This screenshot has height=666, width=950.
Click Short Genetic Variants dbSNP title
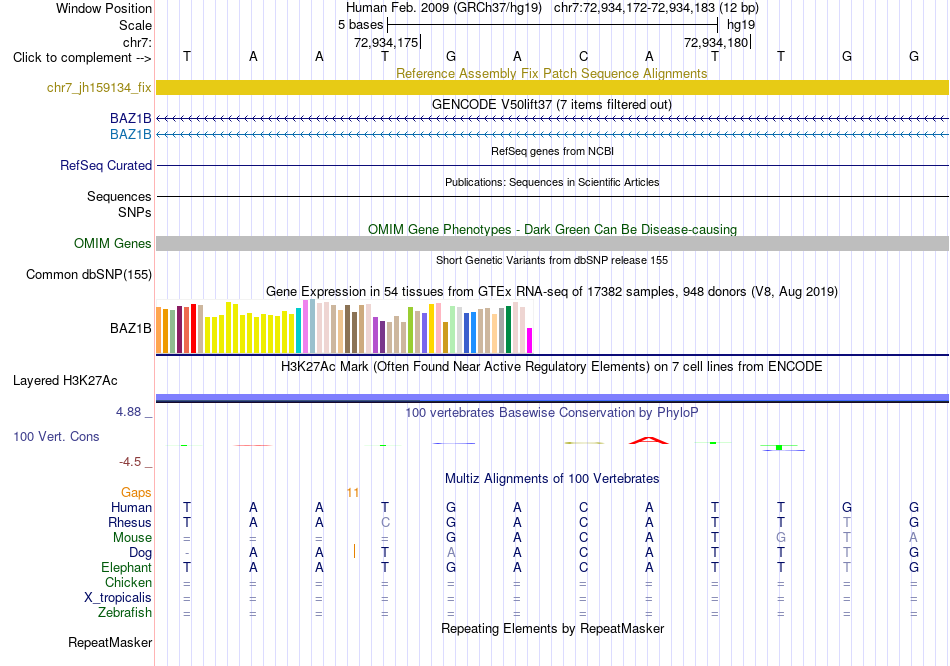552,260
